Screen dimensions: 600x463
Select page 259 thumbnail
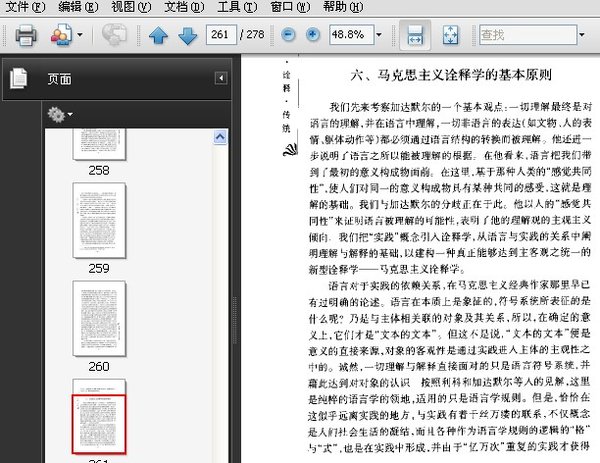99,222
